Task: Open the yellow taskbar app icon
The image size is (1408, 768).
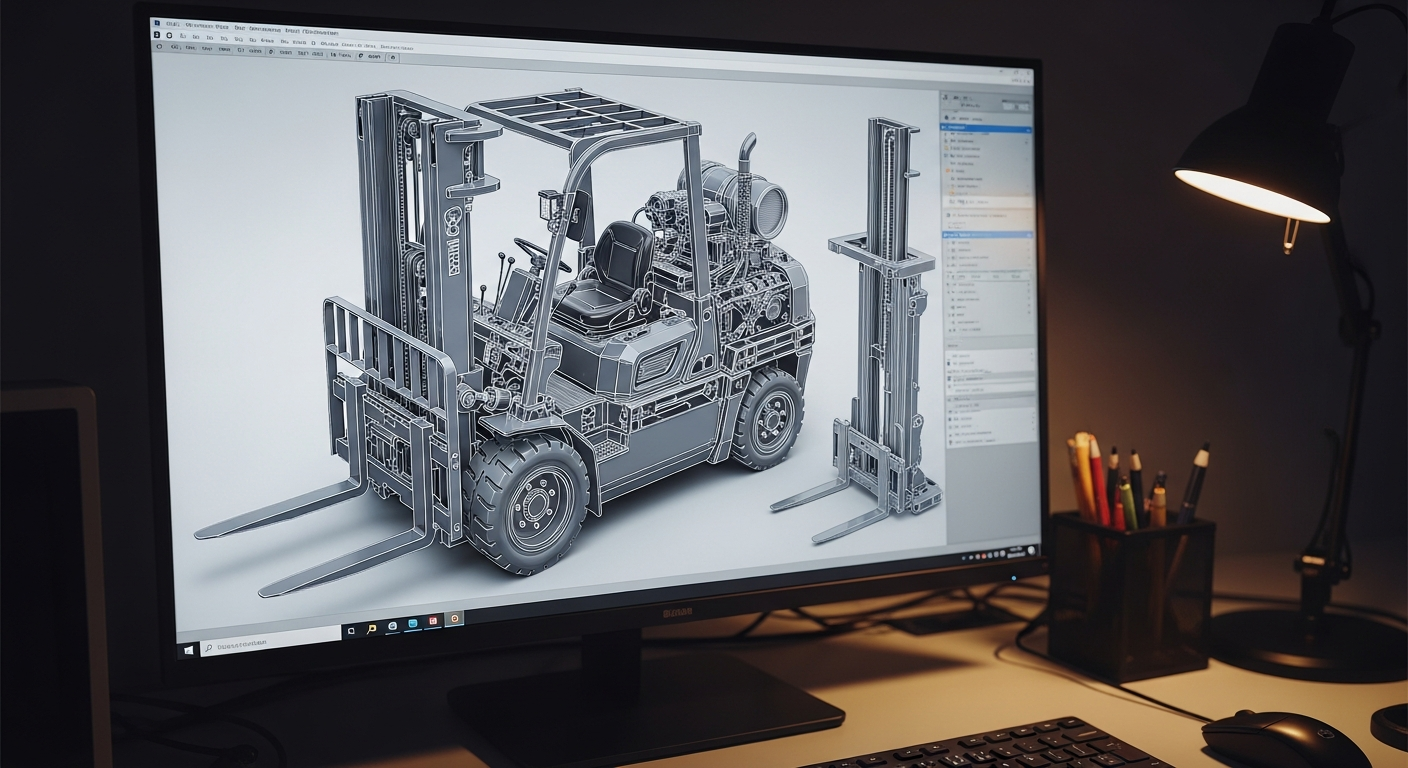Action: 370,629
